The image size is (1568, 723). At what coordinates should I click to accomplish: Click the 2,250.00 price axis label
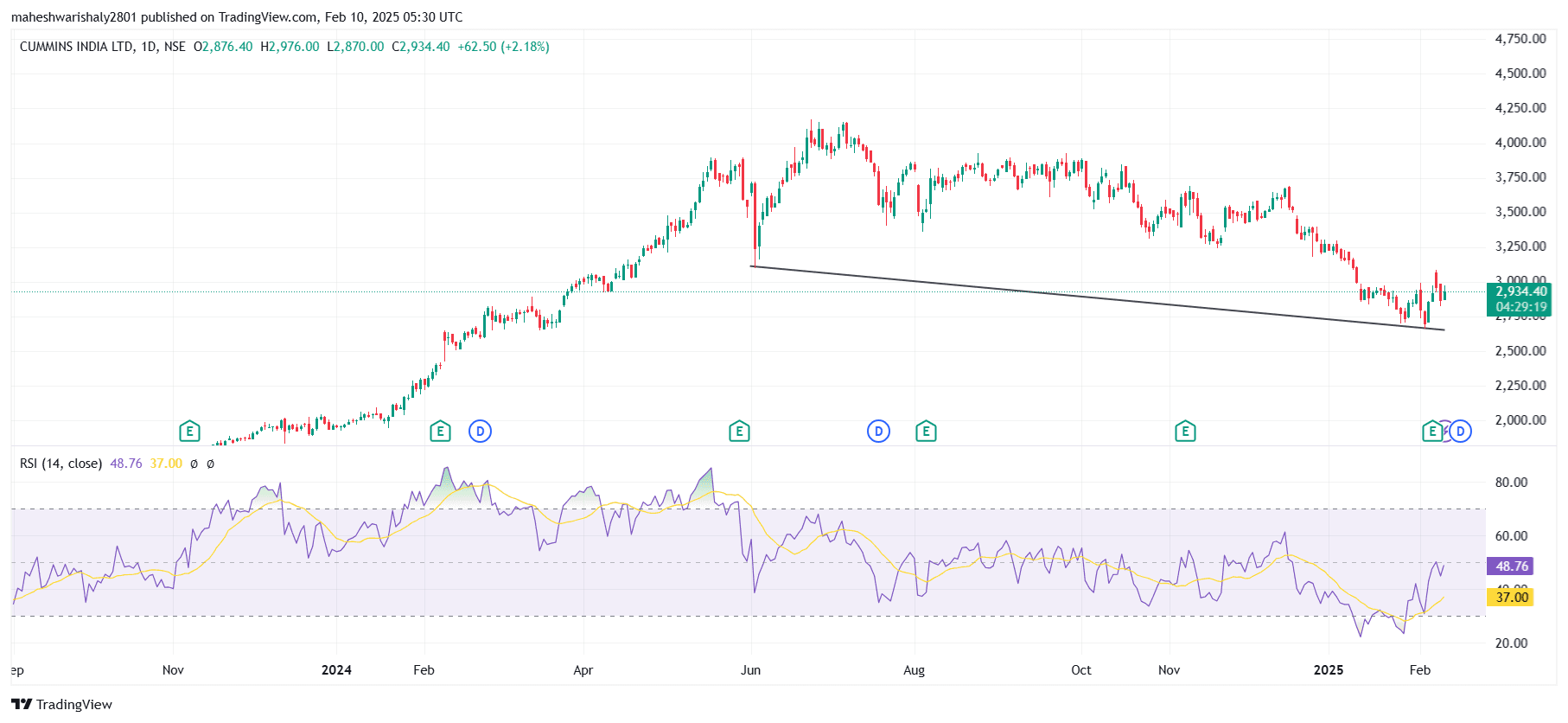tap(1520, 386)
